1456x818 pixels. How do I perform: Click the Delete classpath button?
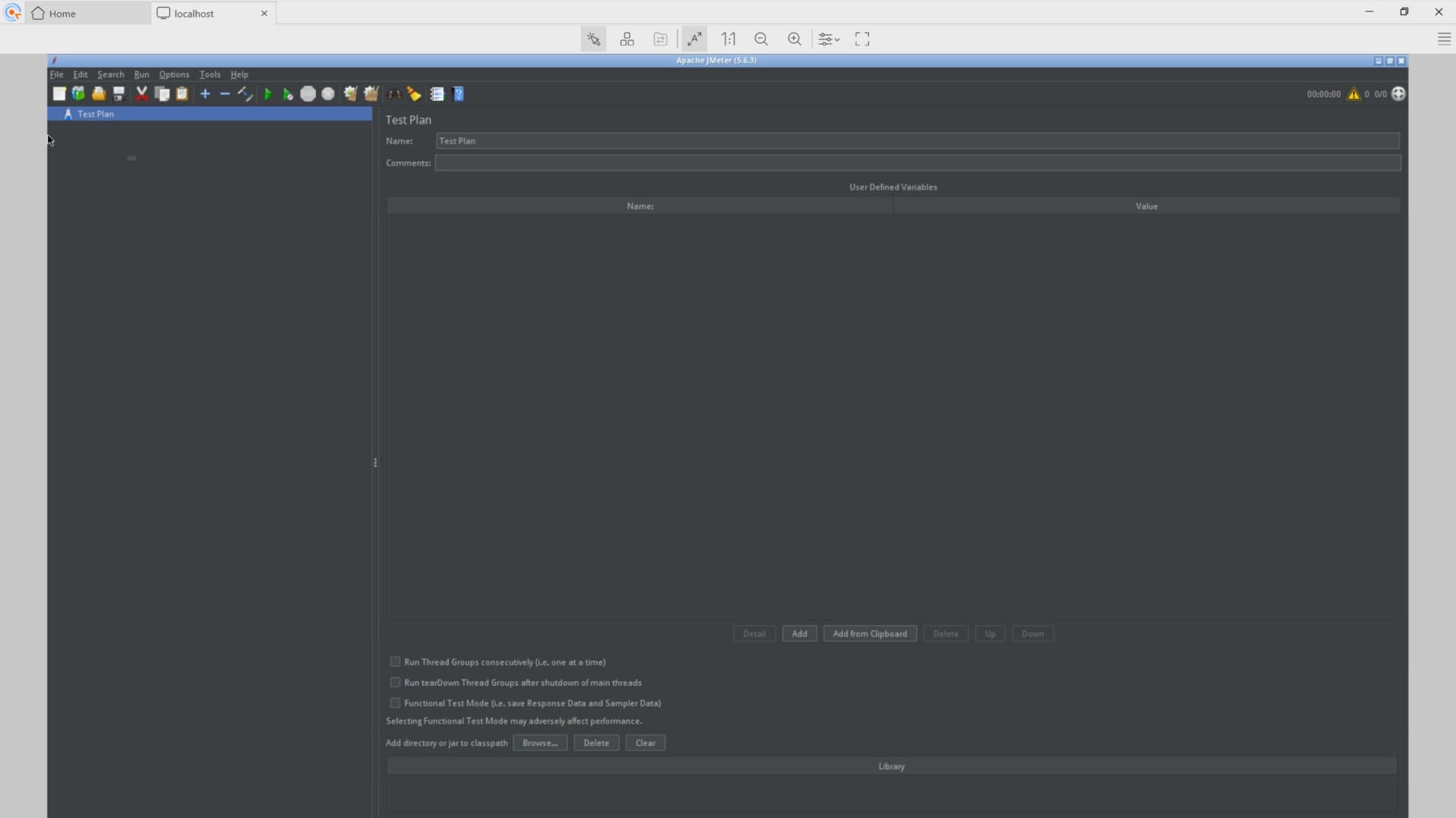pyautogui.click(x=596, y=742)
